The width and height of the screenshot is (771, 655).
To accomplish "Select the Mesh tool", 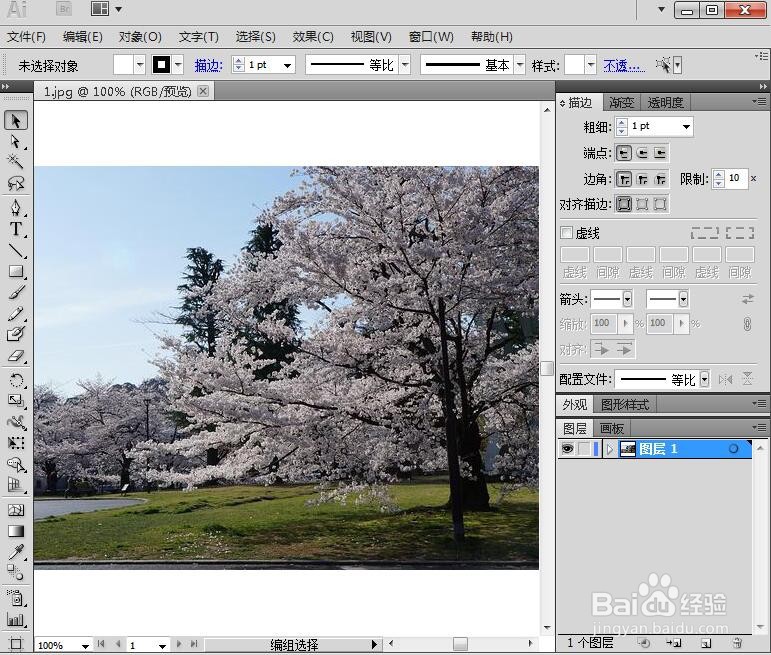I will pos(16,510).
